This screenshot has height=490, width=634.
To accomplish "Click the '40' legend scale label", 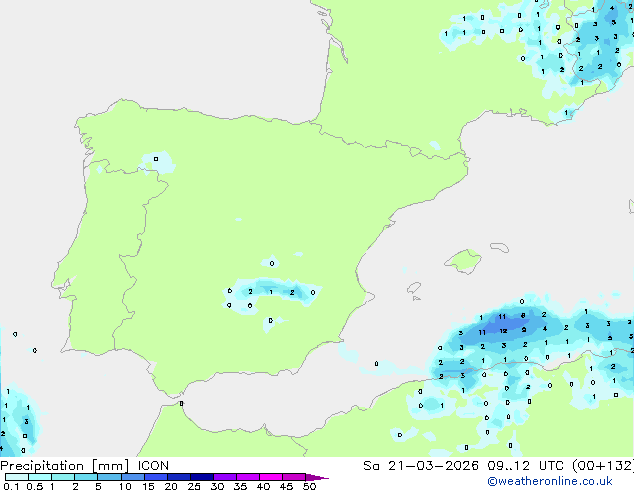I will point(263,486).
